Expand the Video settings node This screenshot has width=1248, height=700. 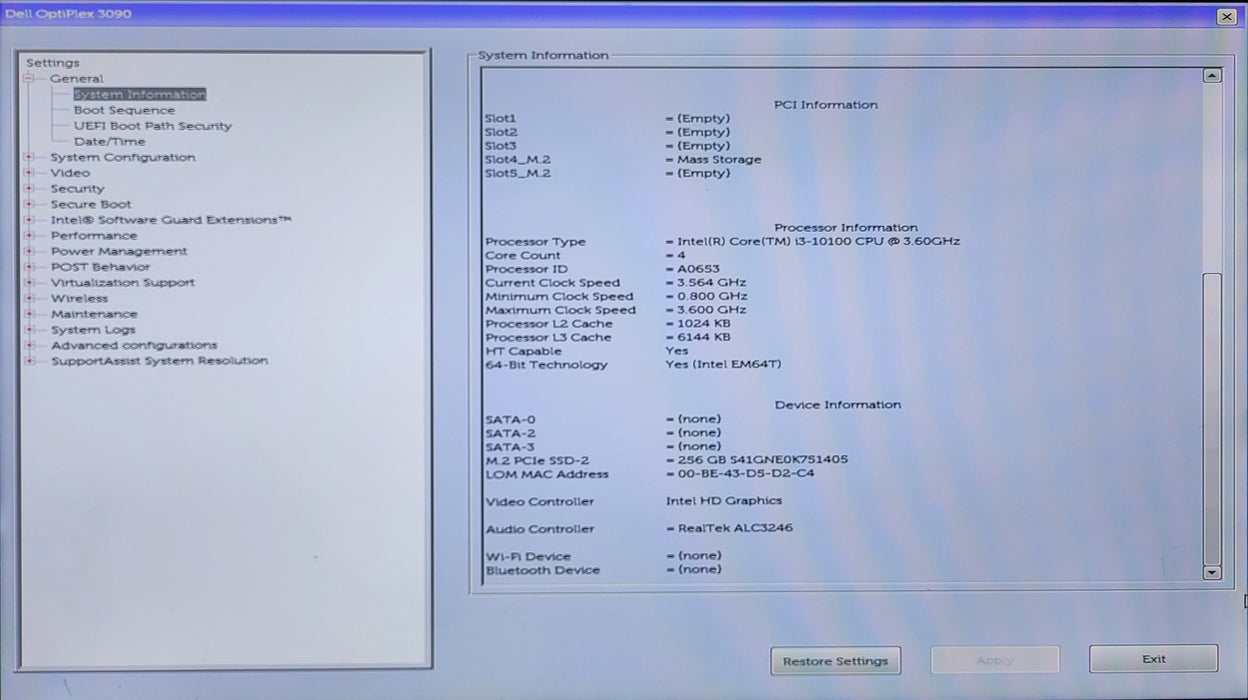pyautogui.click(x=29, y=173)
